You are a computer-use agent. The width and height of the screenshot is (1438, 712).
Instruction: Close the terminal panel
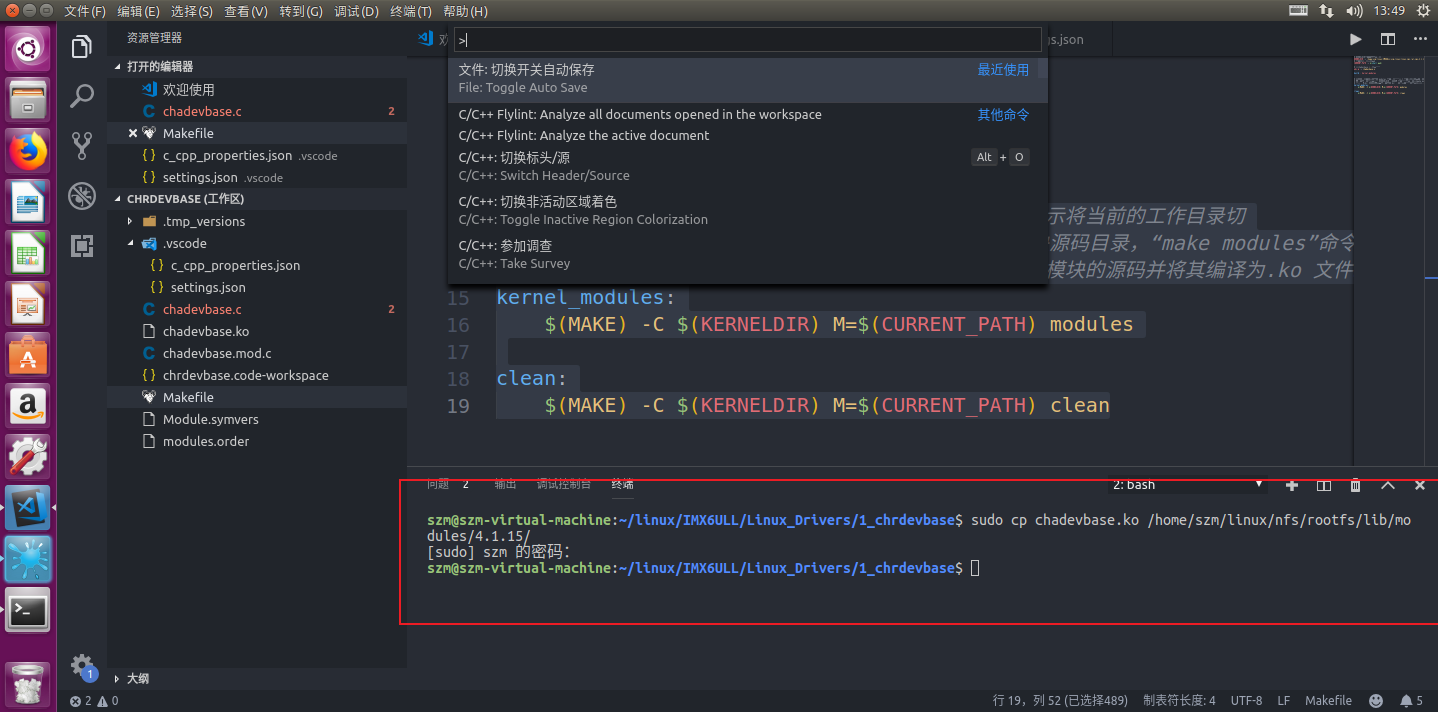click(x=1420, y=485)
